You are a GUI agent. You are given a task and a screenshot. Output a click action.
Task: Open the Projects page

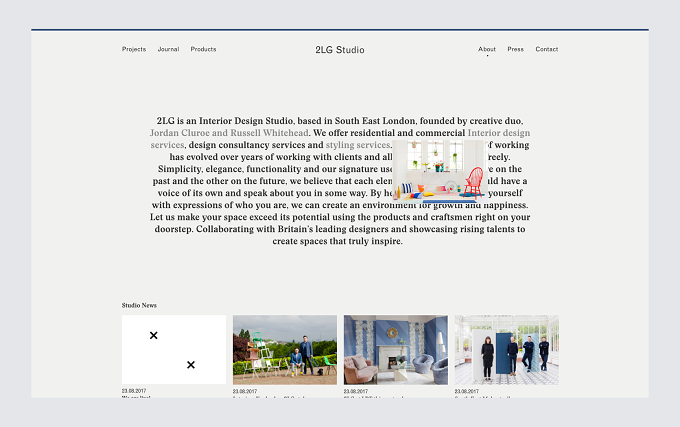click(134, 49)
